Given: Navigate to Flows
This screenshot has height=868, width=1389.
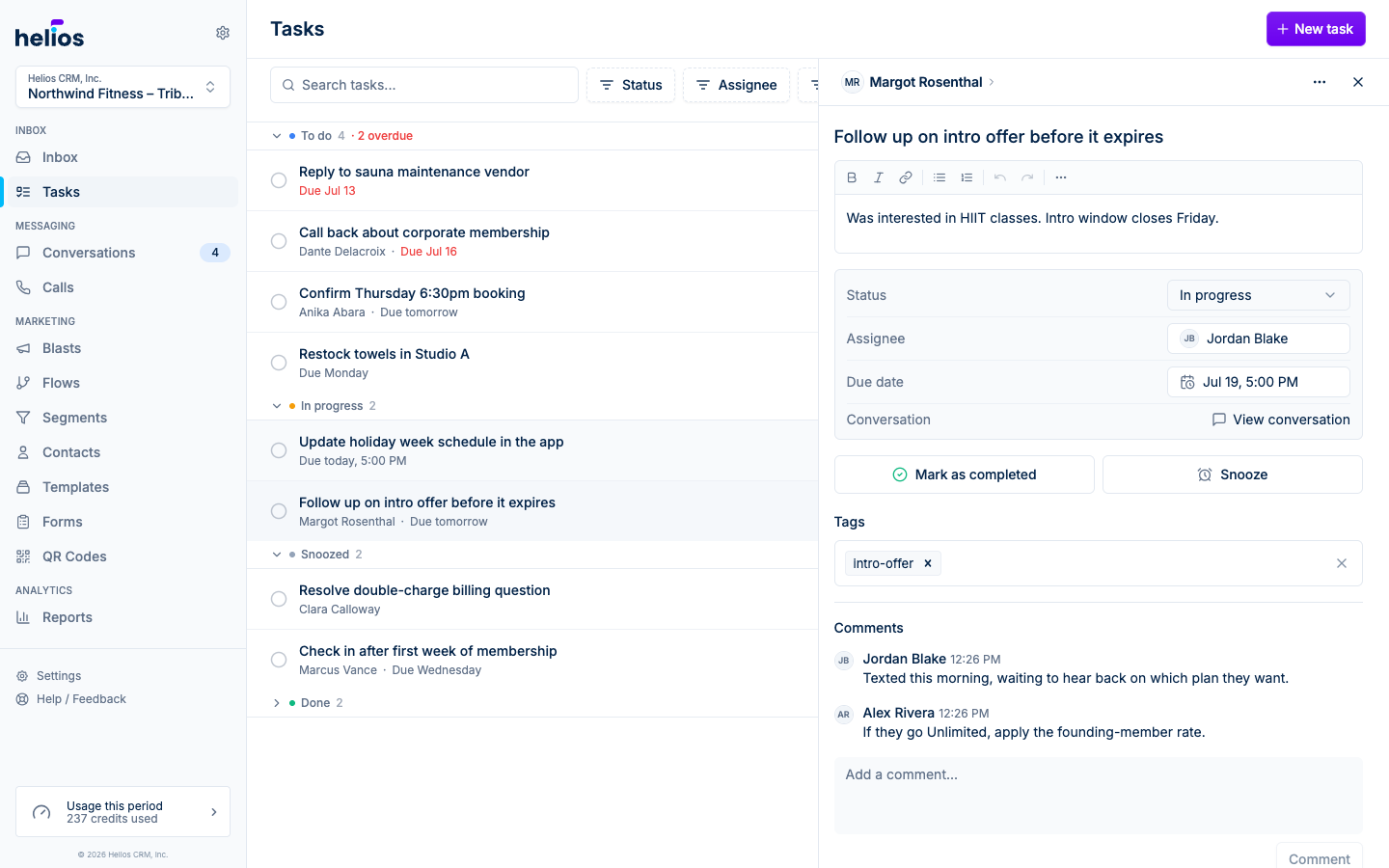Looking at the screenshot, I should point(123,383).
